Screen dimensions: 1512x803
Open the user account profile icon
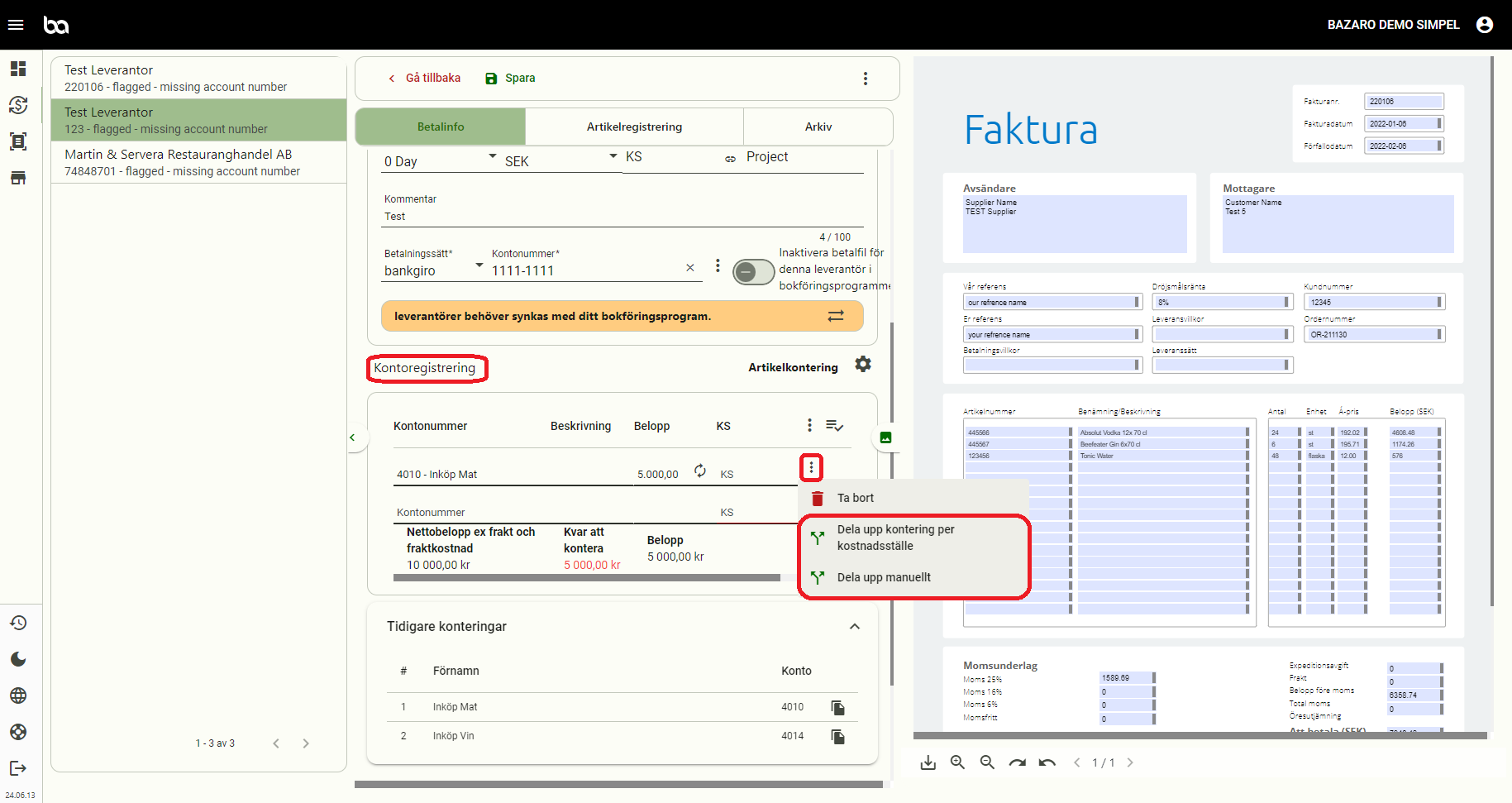coord(1485,25)
